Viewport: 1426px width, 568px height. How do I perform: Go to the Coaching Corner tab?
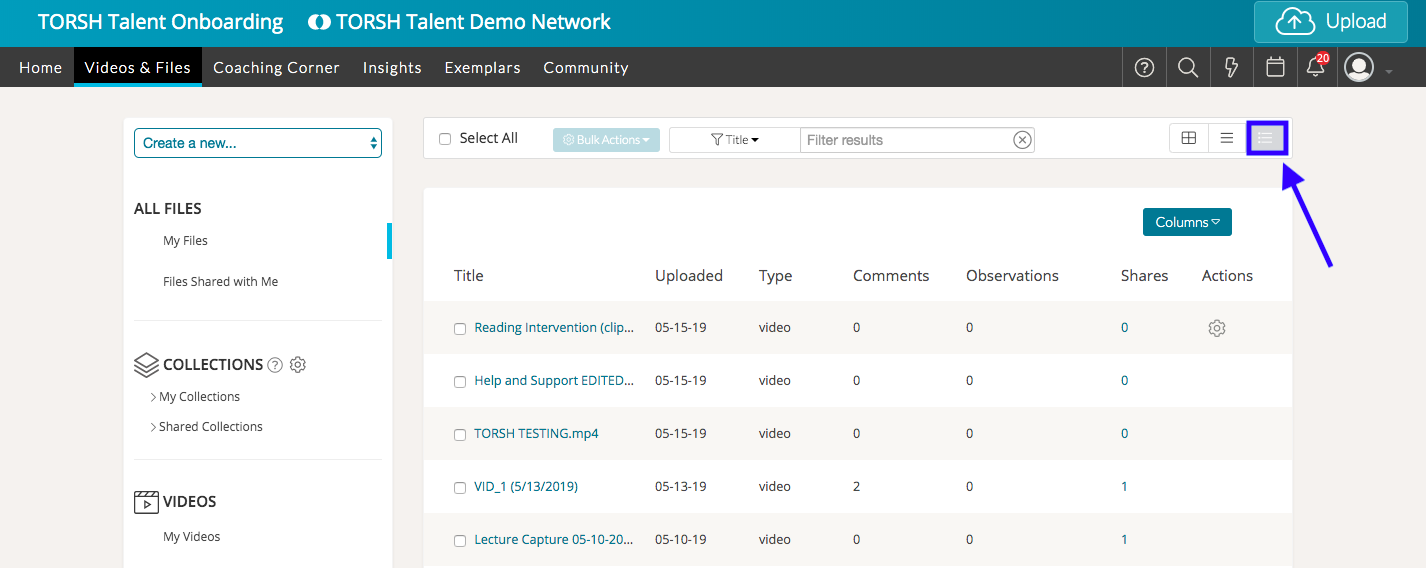276,68
